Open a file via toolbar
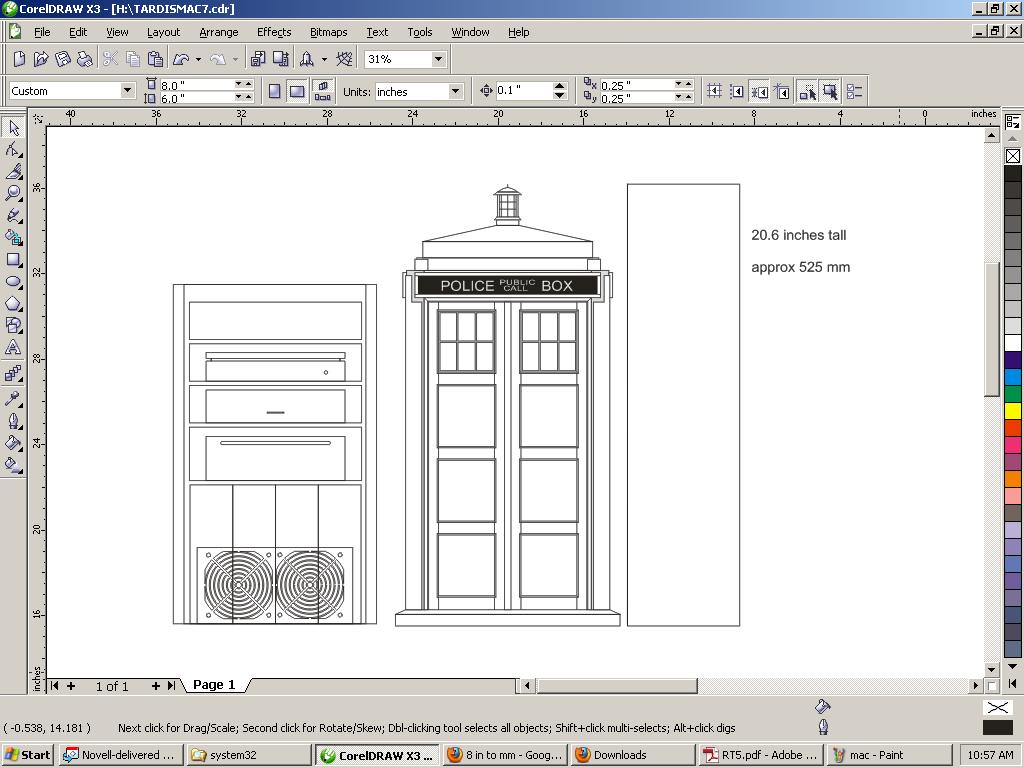1024x768 pixels. click(x=41, y=59)
